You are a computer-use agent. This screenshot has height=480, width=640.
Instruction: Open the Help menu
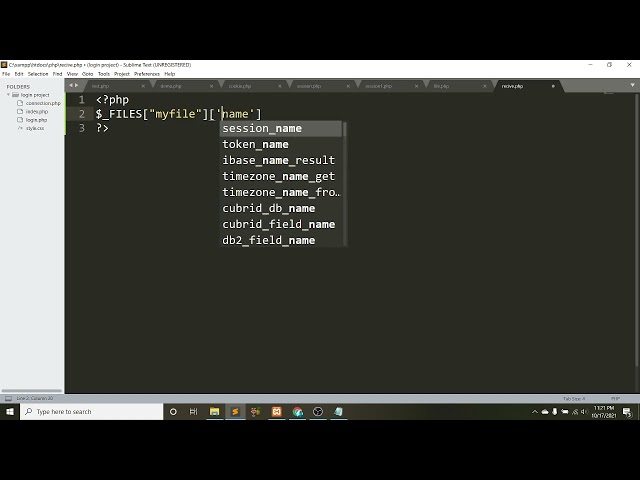pyautogui.click(x=170, y=74)
